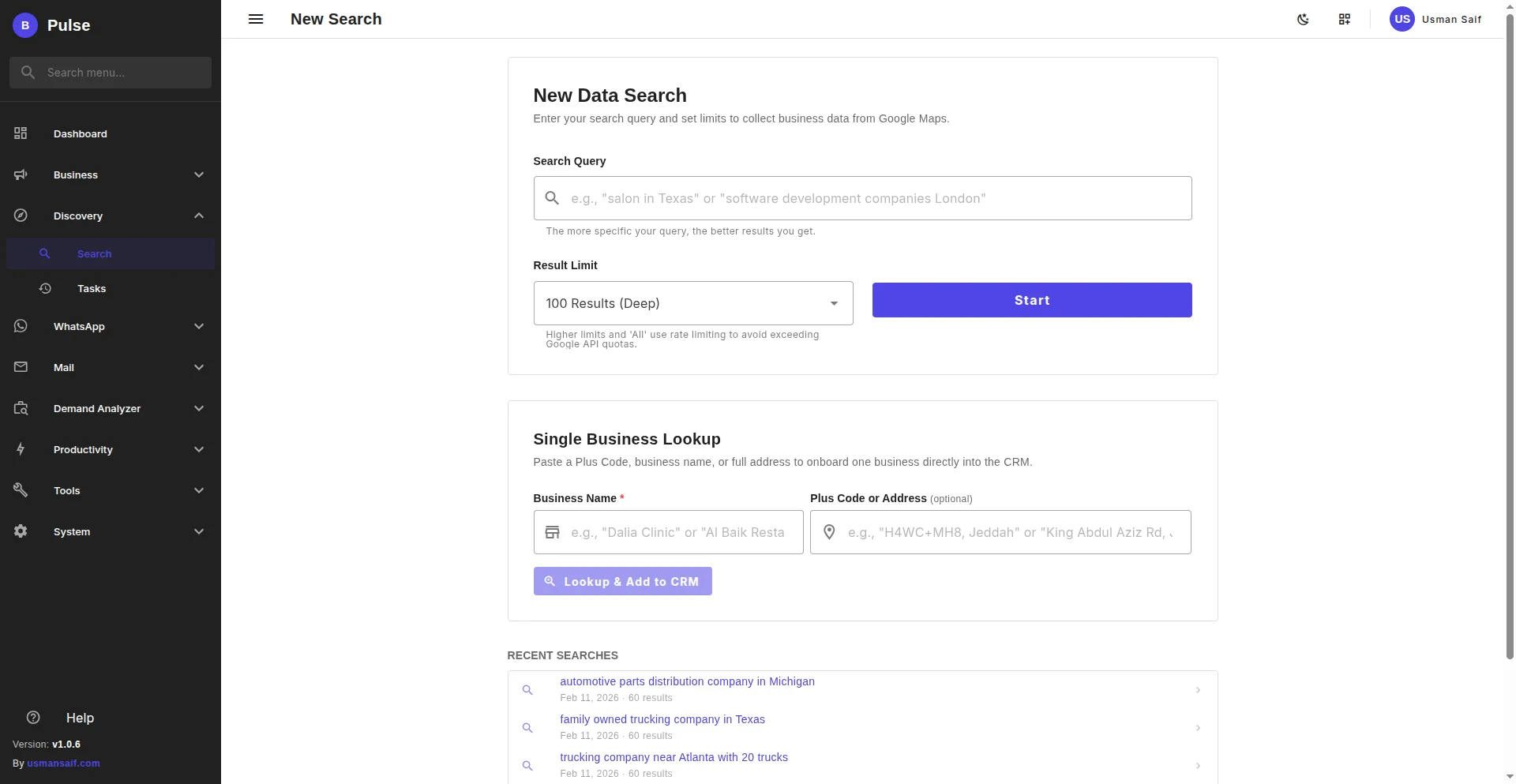This screenshot has height=784, width=1516.
Task: Expand the System menu chevron
Action: click(199, 531)
